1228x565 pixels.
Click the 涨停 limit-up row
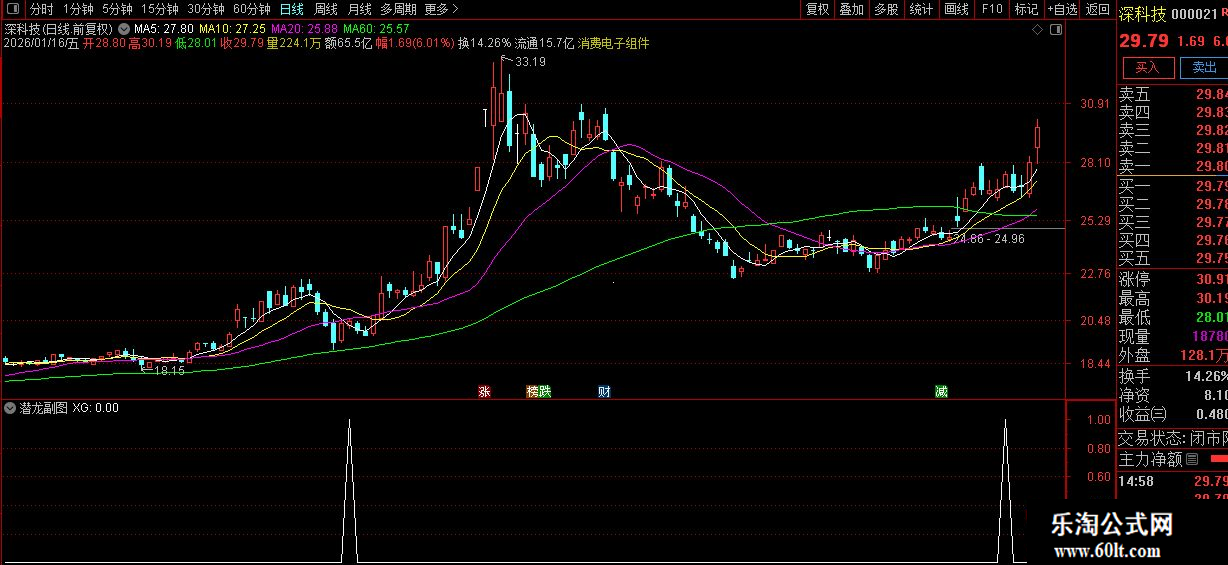click(x=1172, y=279)
